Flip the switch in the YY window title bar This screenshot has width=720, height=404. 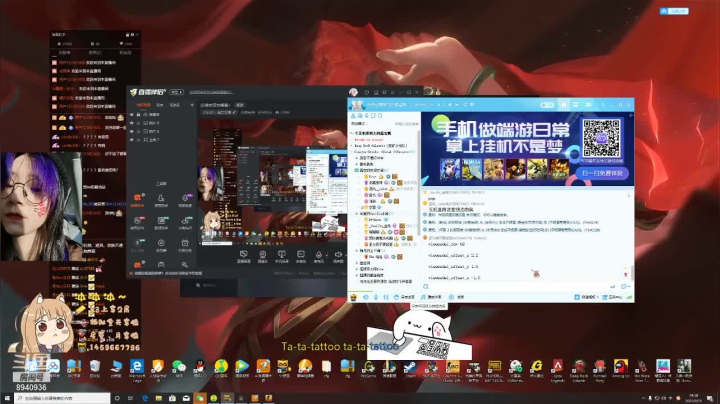coord(547,105)
